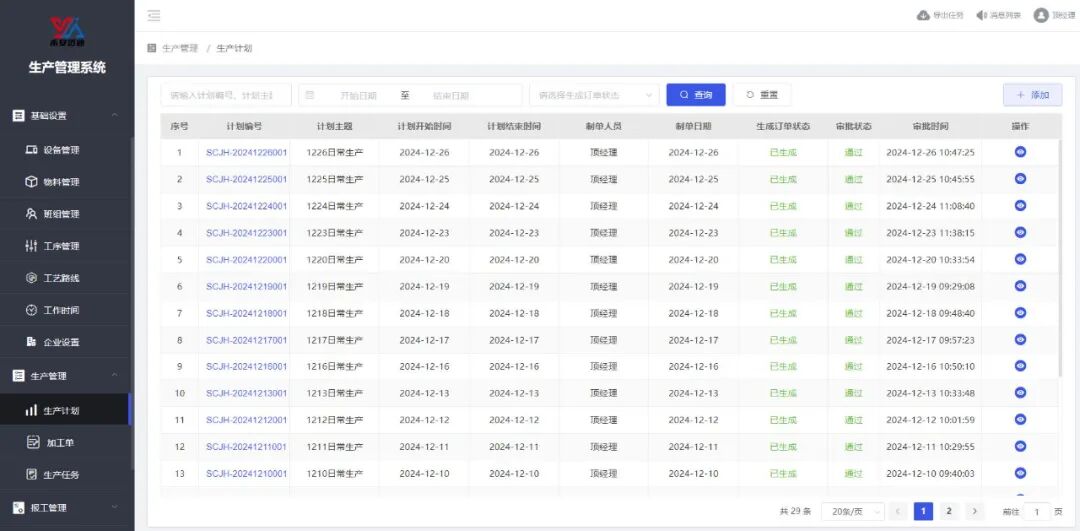1080x531 pixels.
Task: Click the calendar icon in date range
Action: pos(310,95)
